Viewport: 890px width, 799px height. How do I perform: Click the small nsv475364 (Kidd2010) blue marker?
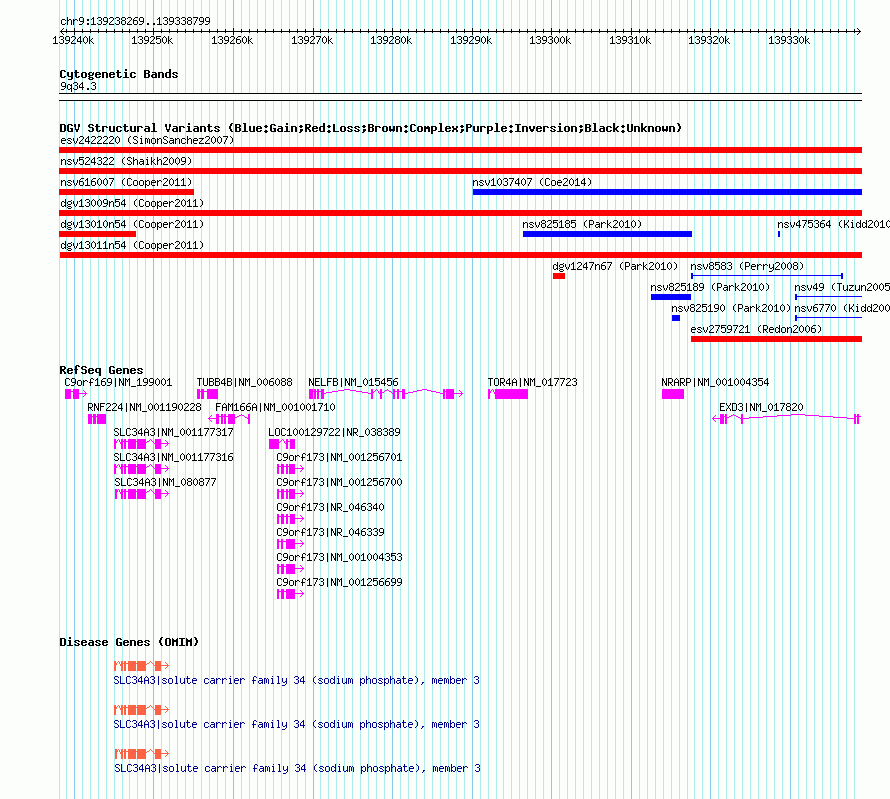pos(779,234)
